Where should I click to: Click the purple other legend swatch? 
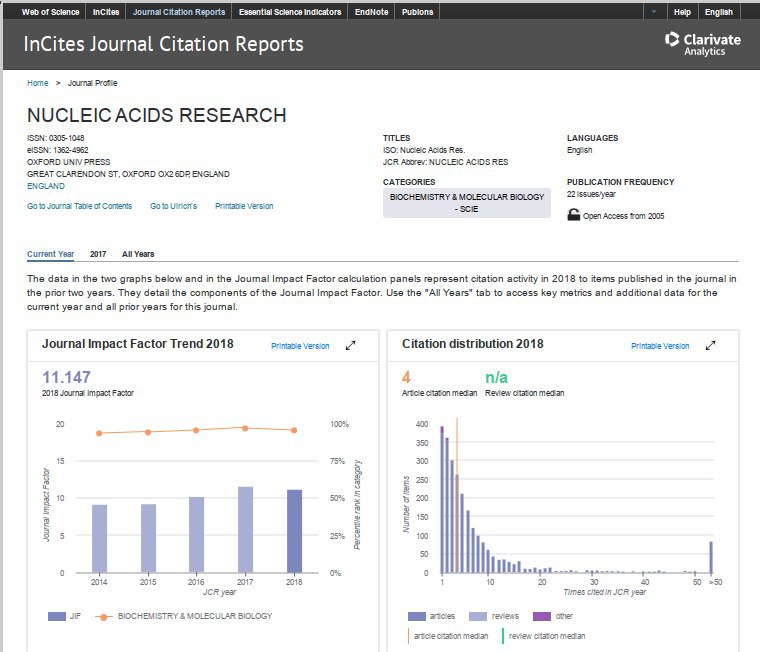coord(542,616)
